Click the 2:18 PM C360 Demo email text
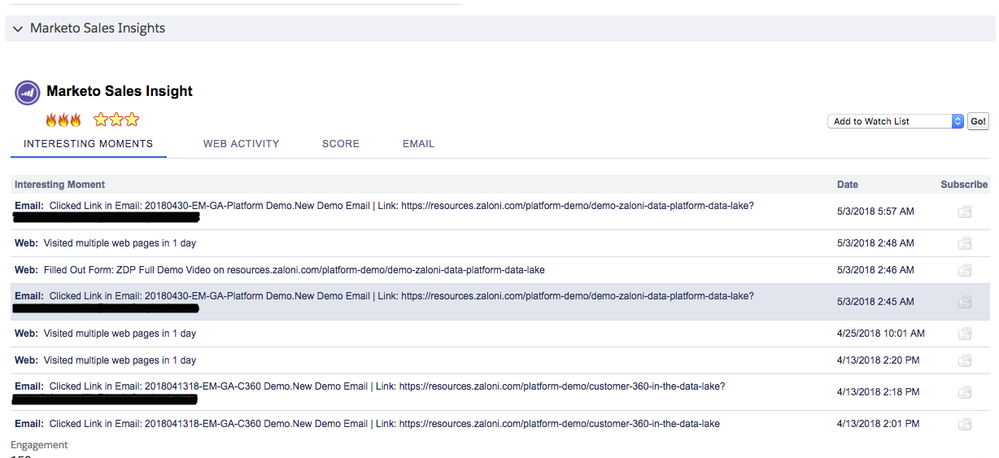The width and height of the screenshot is (999, 458). [370, 387]
